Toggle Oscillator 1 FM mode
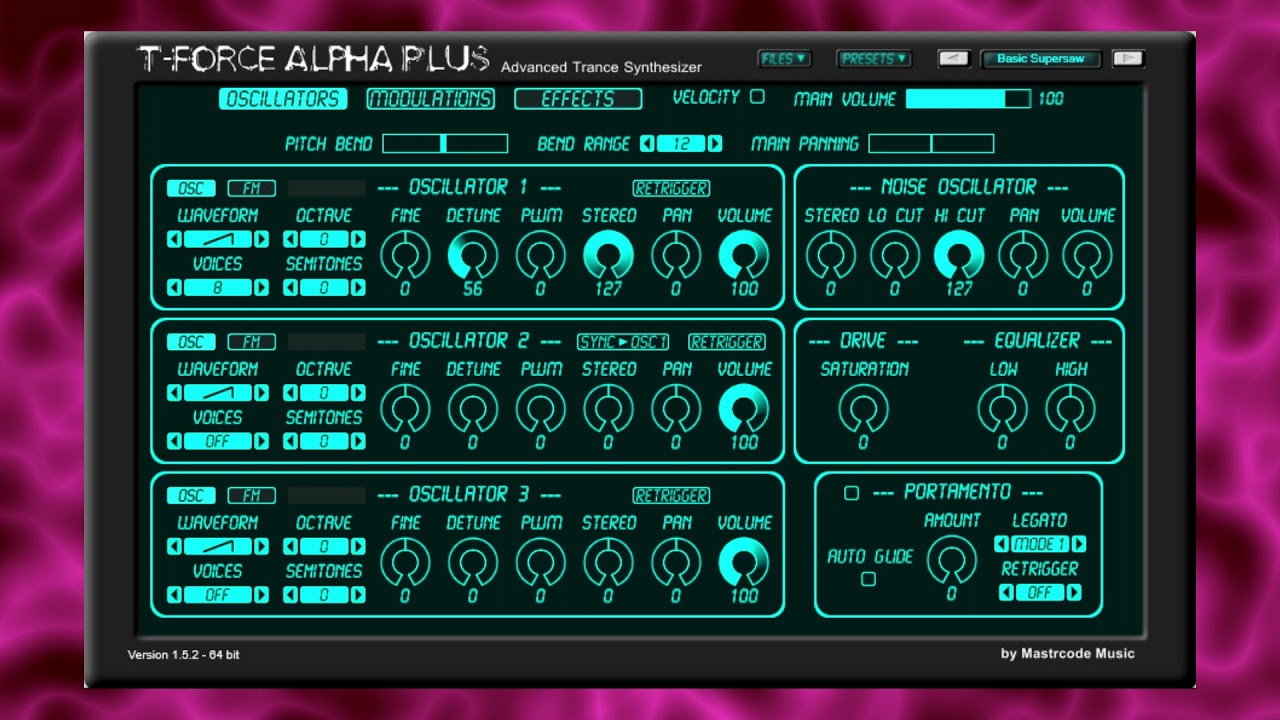 tap(251, 188)
